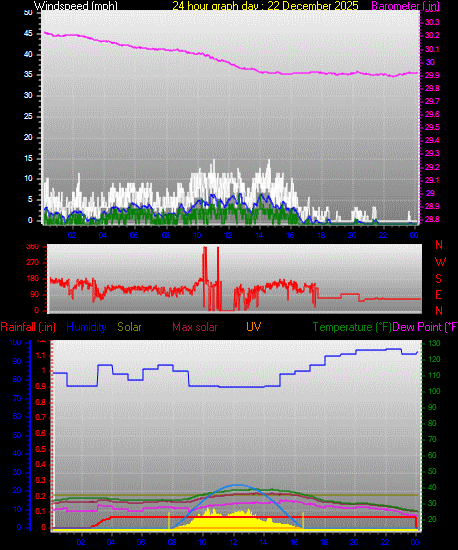Click the '15' value on the windspeed axis
The width and height of the screenshot is (458, 550).
click(28, 158)
